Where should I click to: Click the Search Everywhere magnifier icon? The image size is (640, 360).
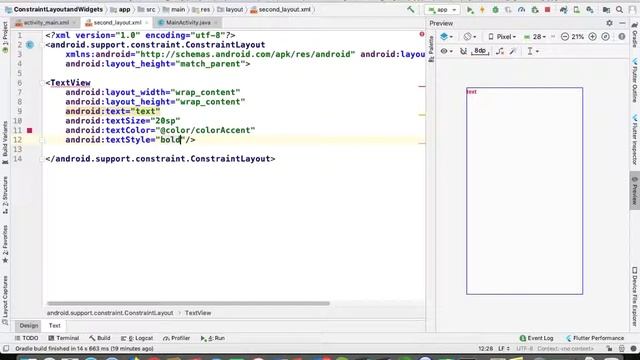point(620,10)
